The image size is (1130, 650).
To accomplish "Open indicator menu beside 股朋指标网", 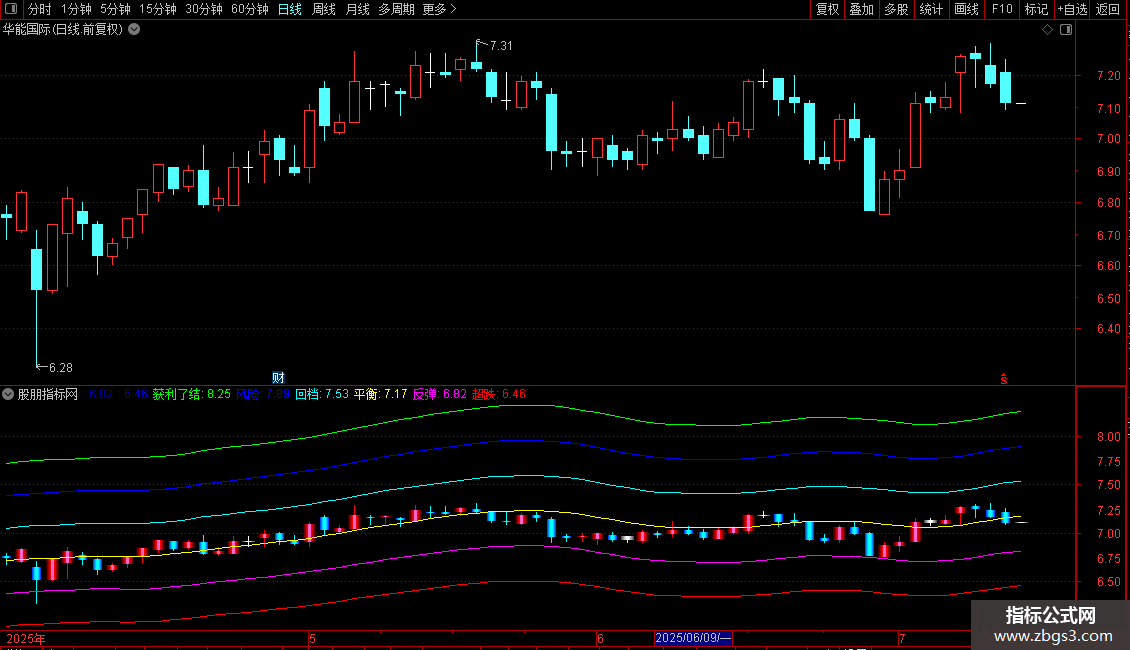I will point(8,394).
